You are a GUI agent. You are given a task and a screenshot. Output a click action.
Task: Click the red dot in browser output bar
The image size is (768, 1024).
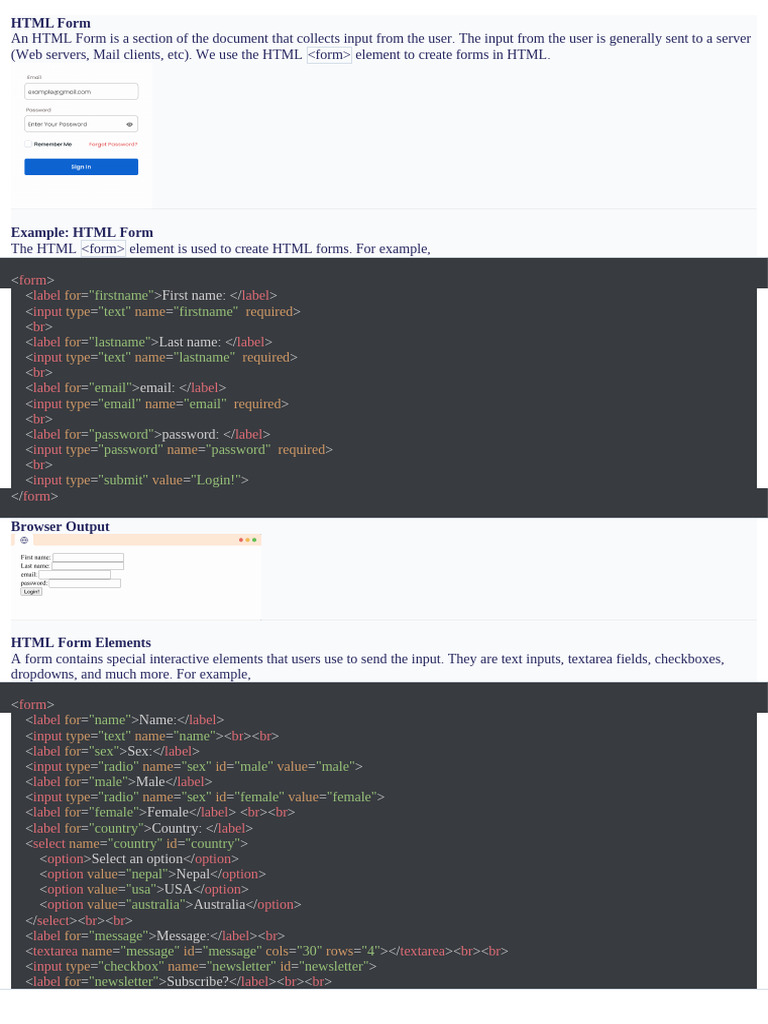tap(241, 540)
